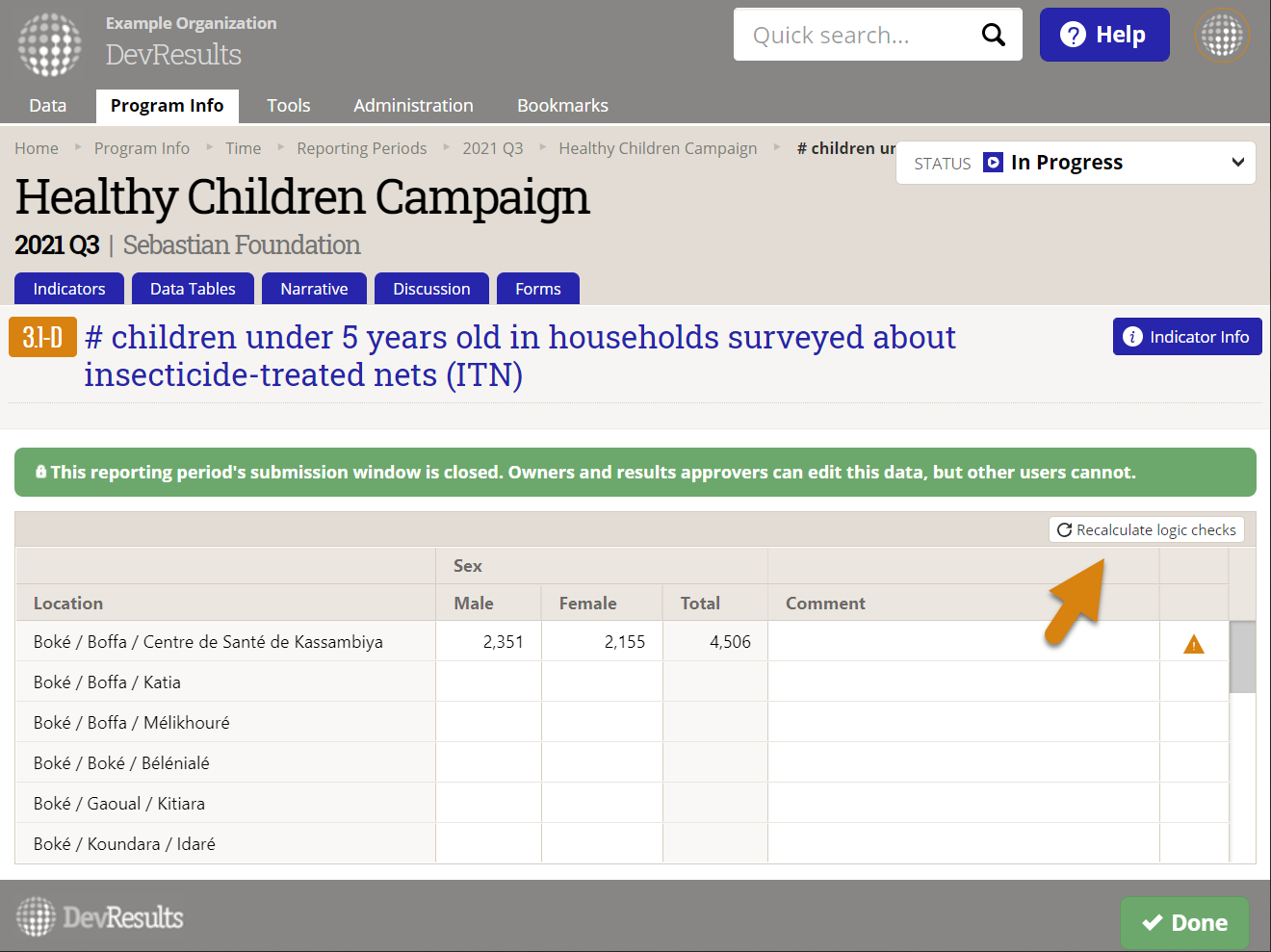This screenshot has width=1271, height=952.
Task: Click location Boké / Boffa / Mélikhouré
Action: (132, 723)
